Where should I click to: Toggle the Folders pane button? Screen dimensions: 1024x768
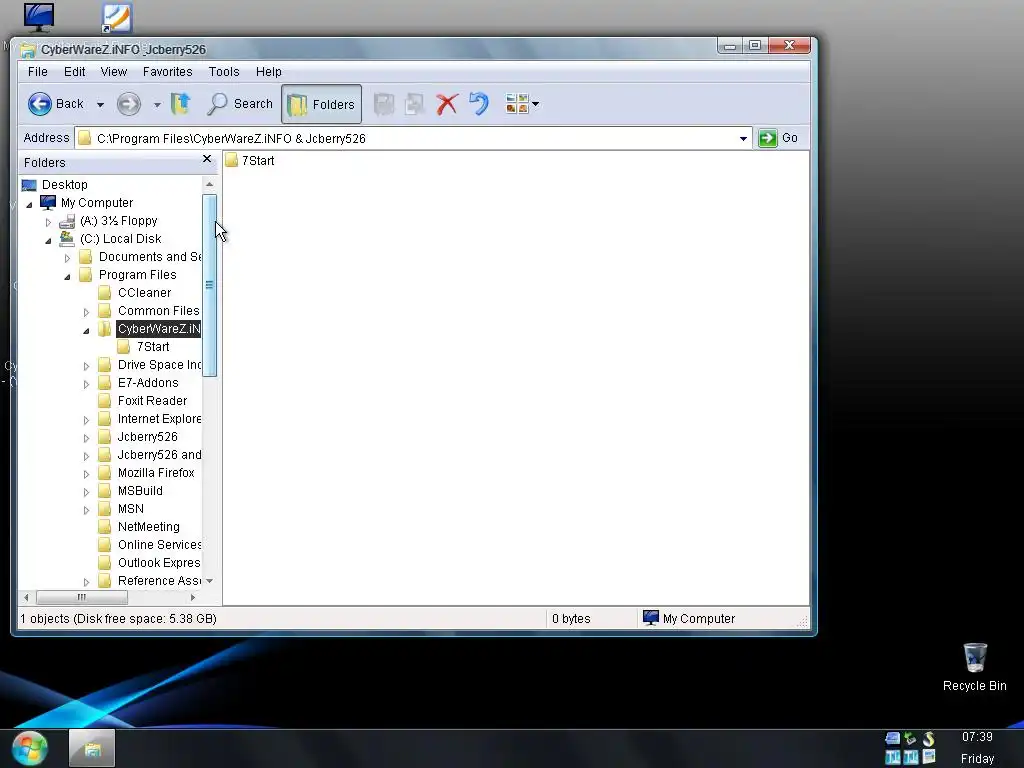click(321, 104)
